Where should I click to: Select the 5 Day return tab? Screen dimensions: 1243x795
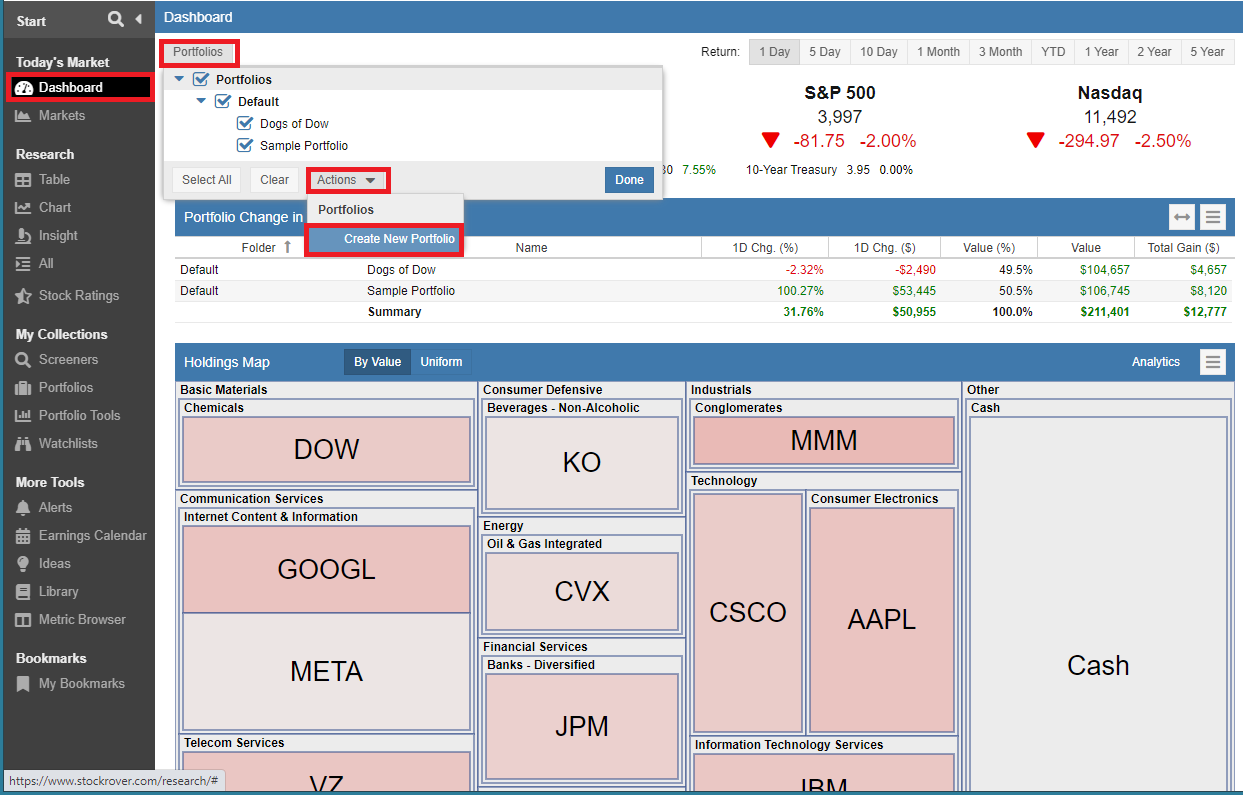(825, 52)
